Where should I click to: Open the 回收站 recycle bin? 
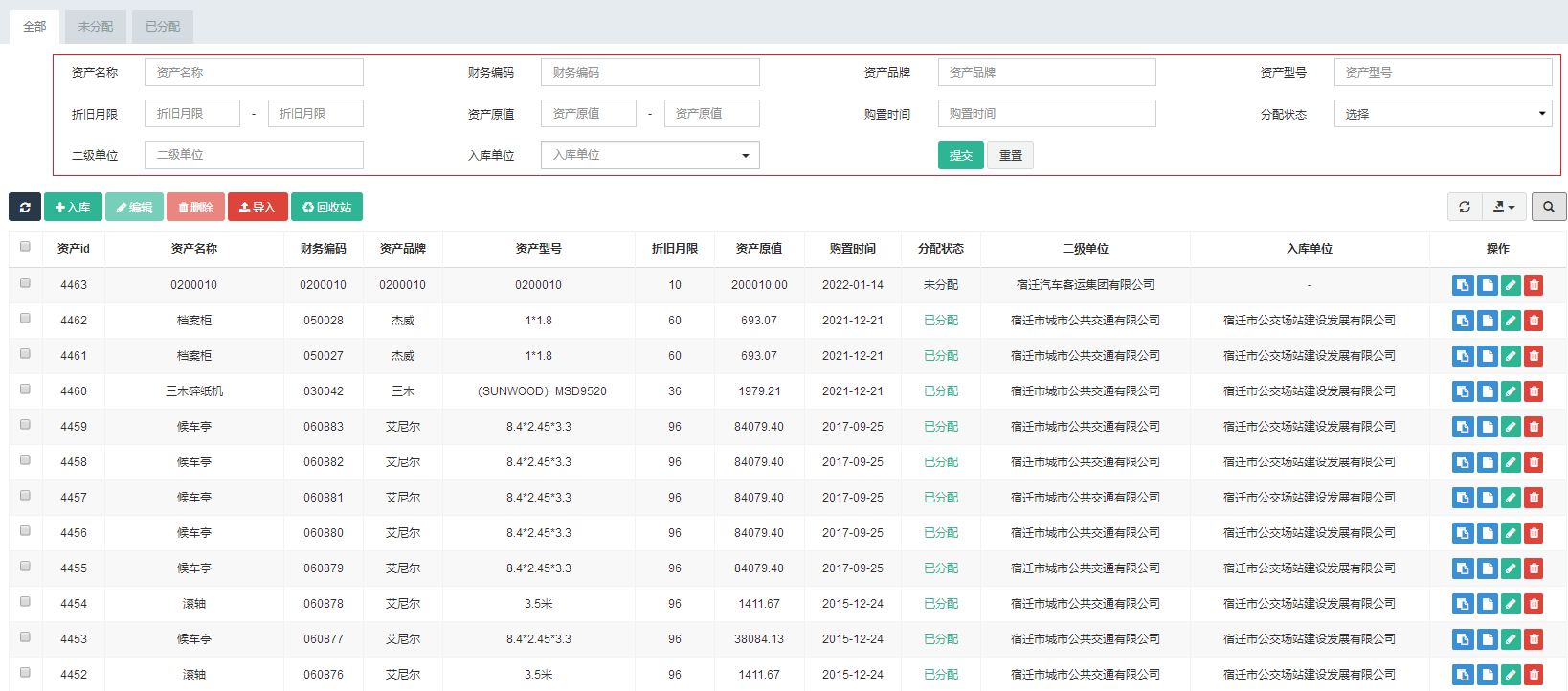coord(326,207)
